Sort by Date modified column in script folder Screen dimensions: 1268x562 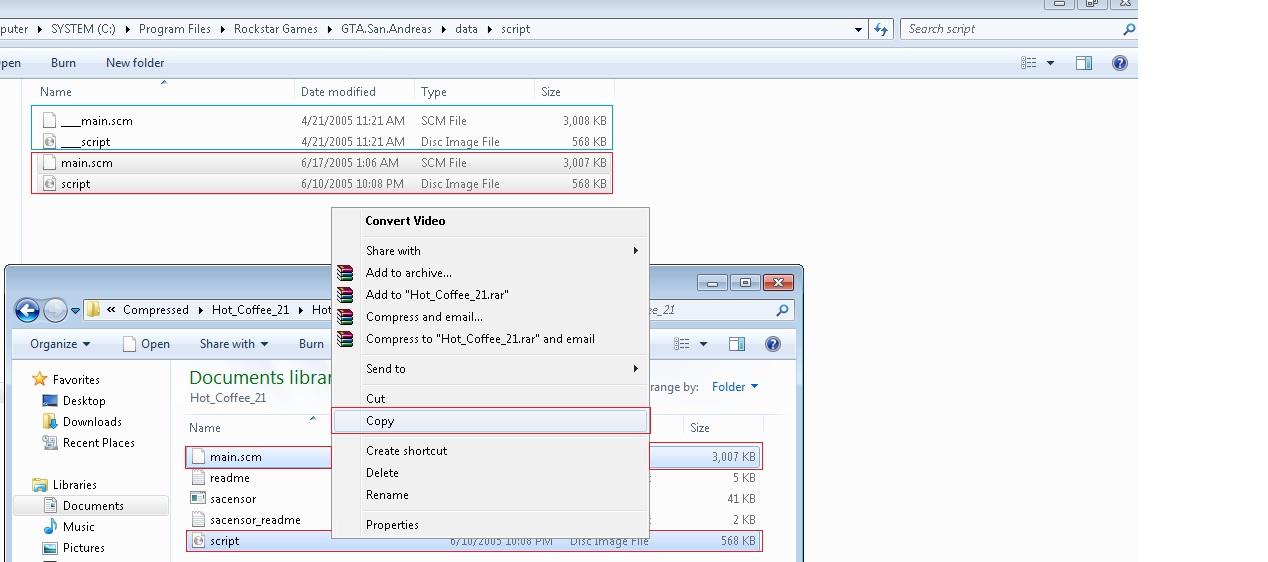(338, 92)
